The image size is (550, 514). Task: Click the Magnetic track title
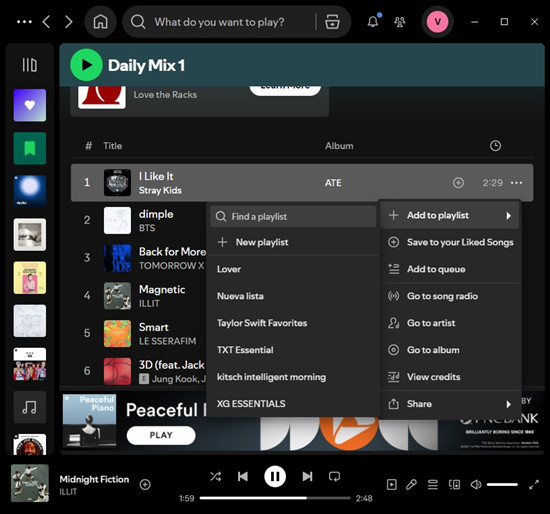(162, 289)
